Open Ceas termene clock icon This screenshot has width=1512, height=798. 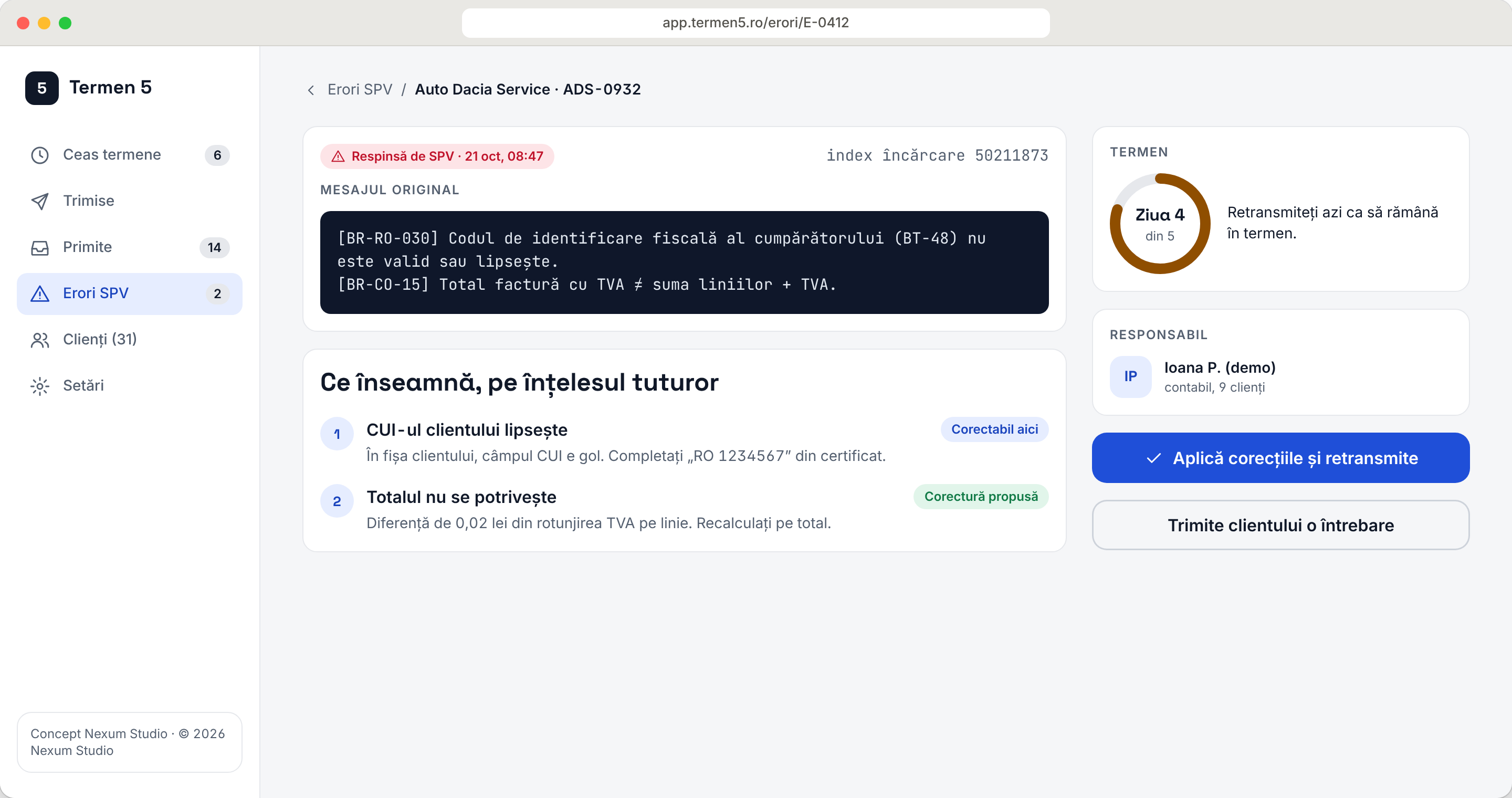(40, 155)
